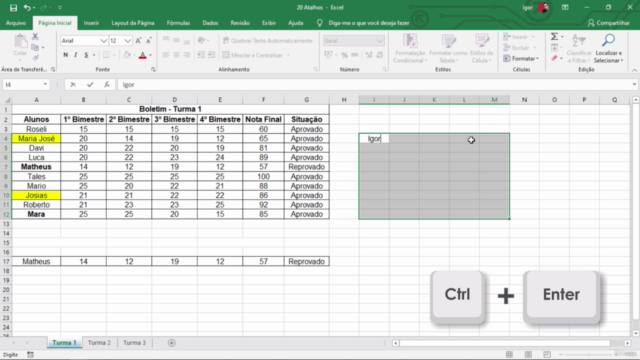This screenshot has width=640, height=360.
Task: Click Quebrar Texto Automaticamente button
Action: click(268, 41)
